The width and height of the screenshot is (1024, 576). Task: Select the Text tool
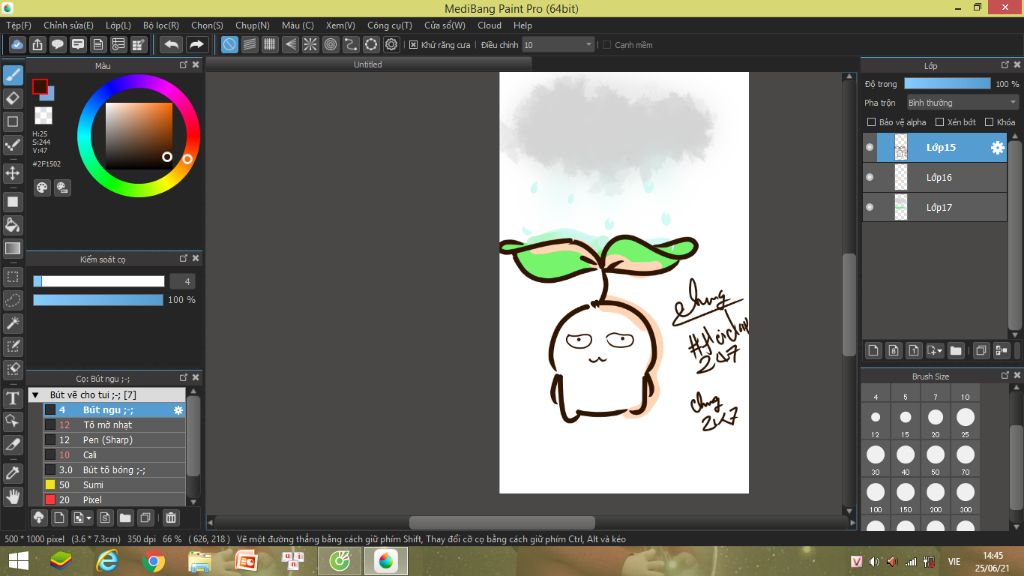click(x=12, y=398)
